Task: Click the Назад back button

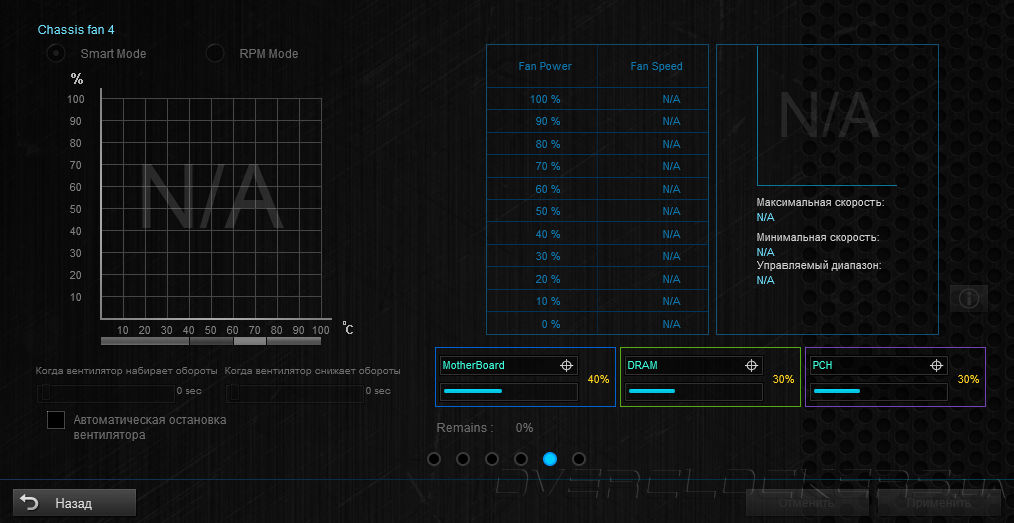Action: [x=74, y=503]
